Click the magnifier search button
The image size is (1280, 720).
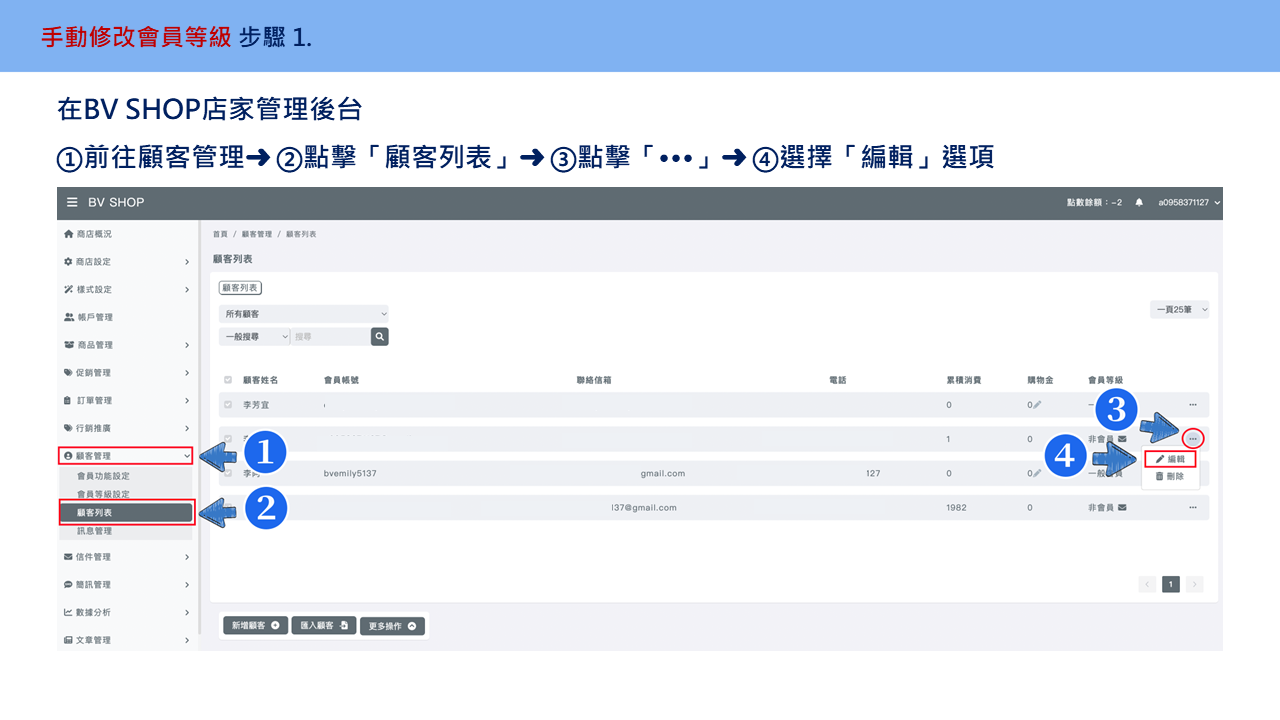[x=380, y=337]
